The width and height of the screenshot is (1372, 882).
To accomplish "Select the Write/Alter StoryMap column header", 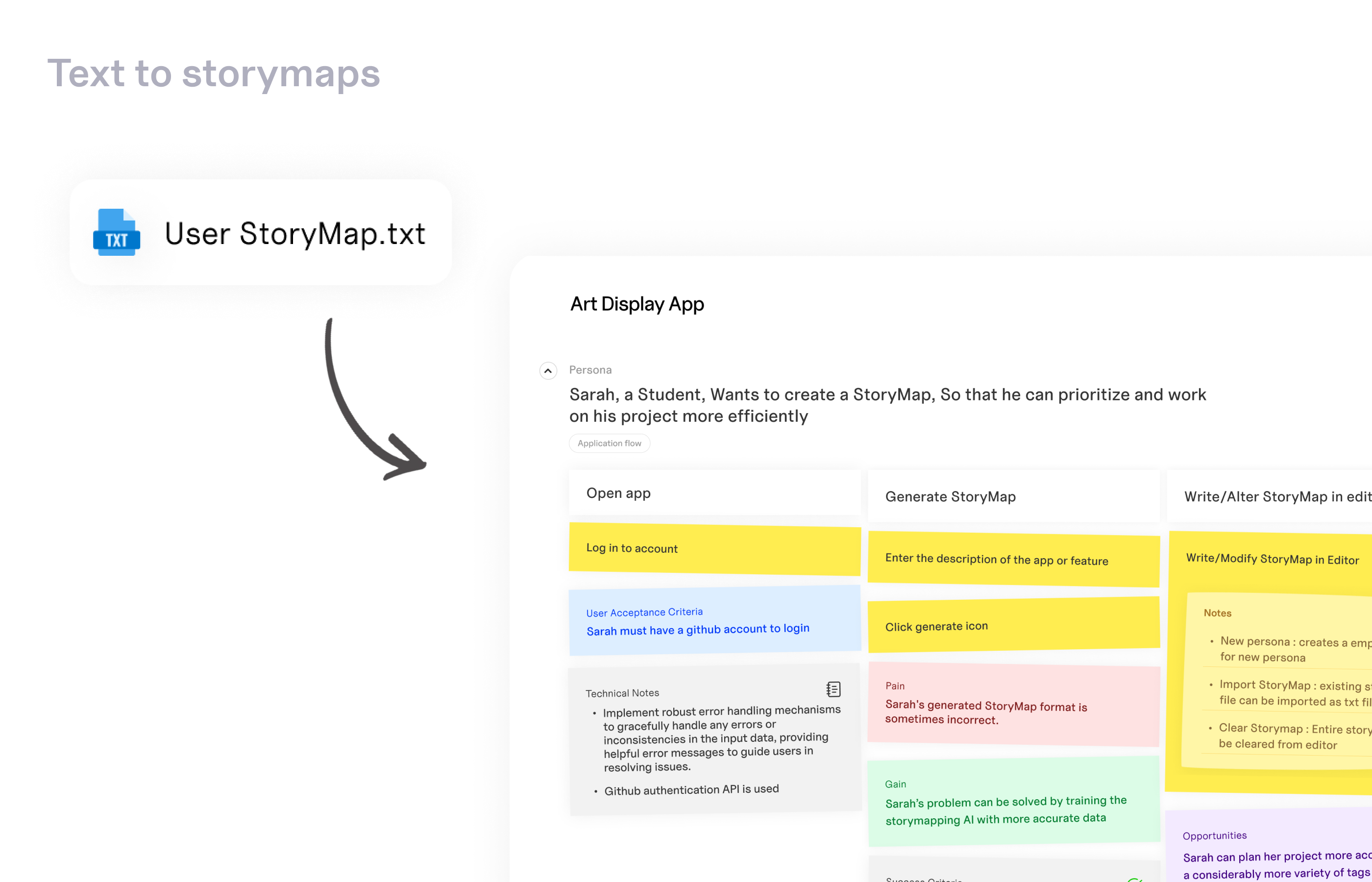I will (1271, 496).
